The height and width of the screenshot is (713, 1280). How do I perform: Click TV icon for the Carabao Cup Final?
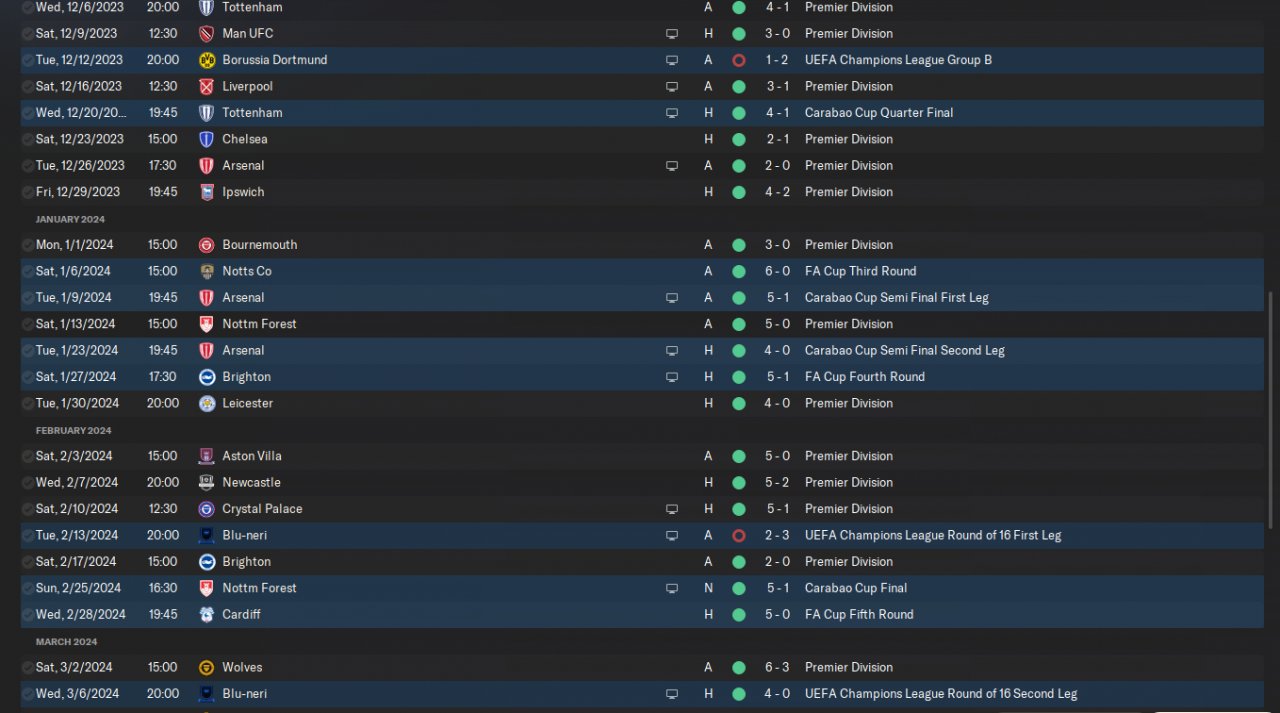[672, 588]
